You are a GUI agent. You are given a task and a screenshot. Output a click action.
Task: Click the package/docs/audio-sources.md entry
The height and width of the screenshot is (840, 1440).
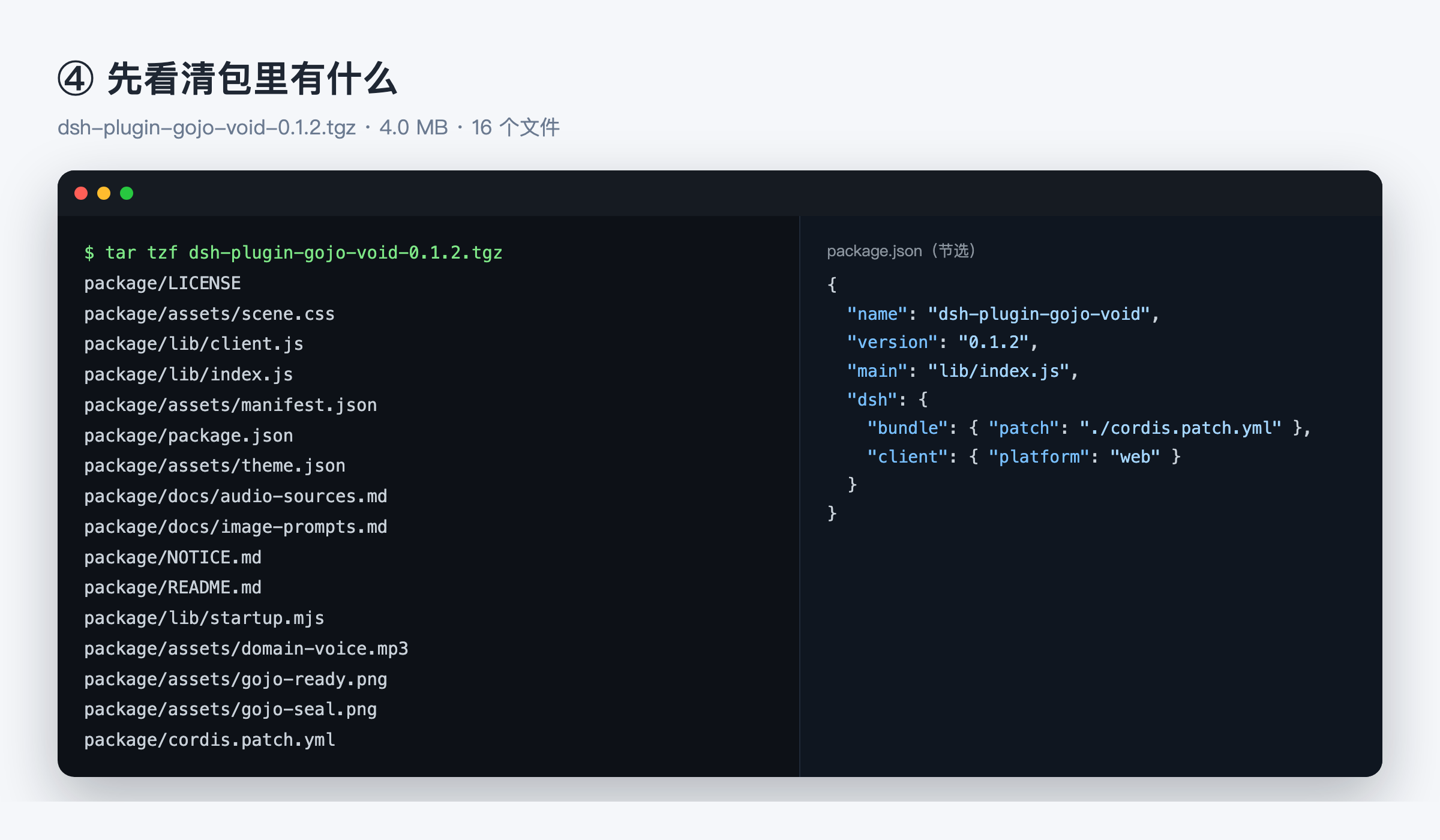(236, 496)
